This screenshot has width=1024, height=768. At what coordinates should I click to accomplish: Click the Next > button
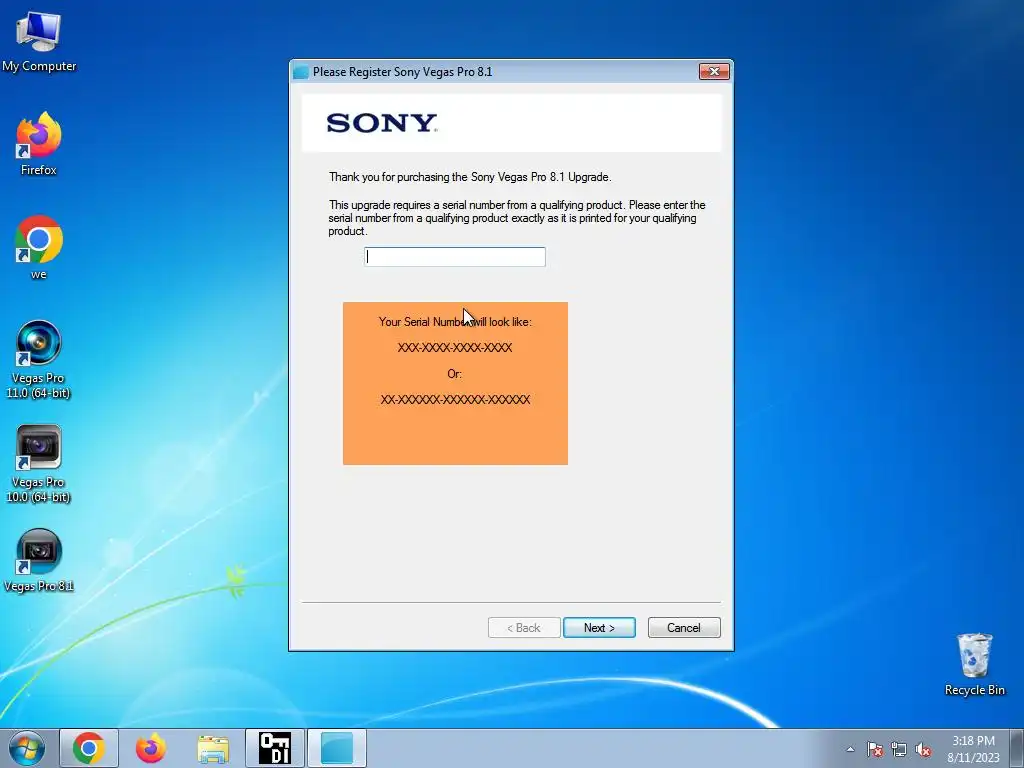click(x=599, y=628)
